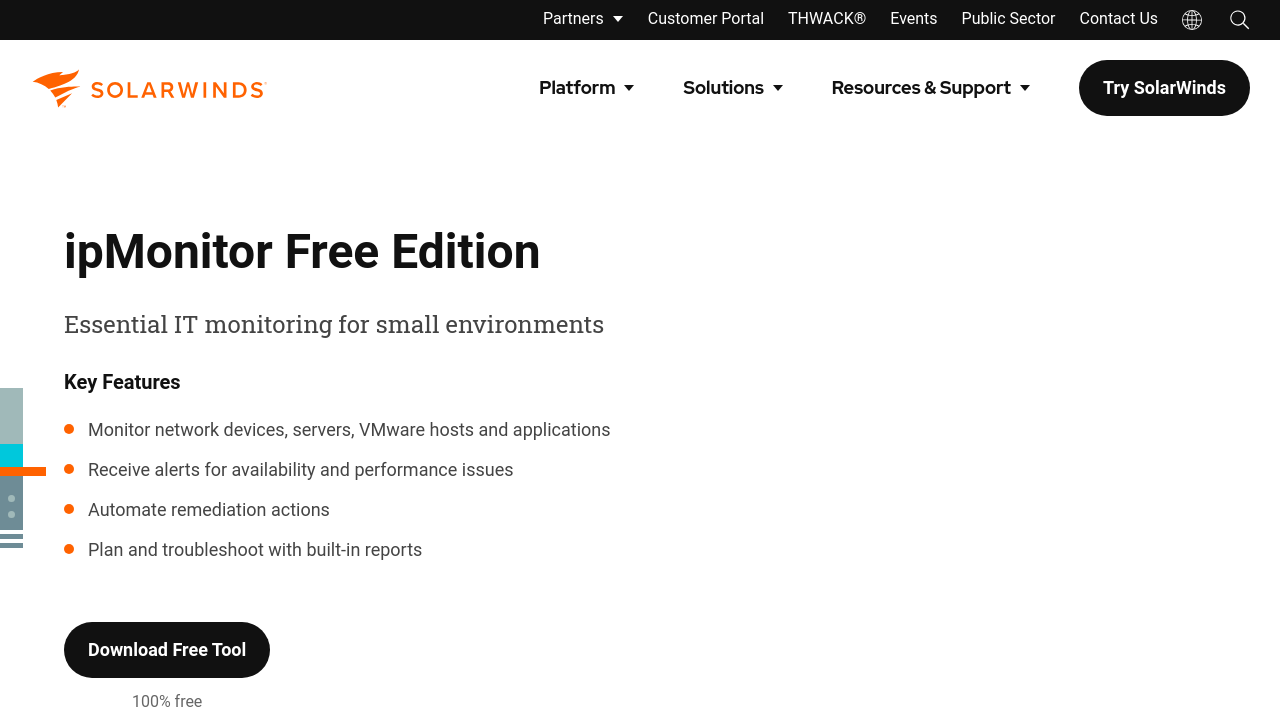The image size is (1280, 720).
Task: Open the search magnifier icon
Action: 1239,20
